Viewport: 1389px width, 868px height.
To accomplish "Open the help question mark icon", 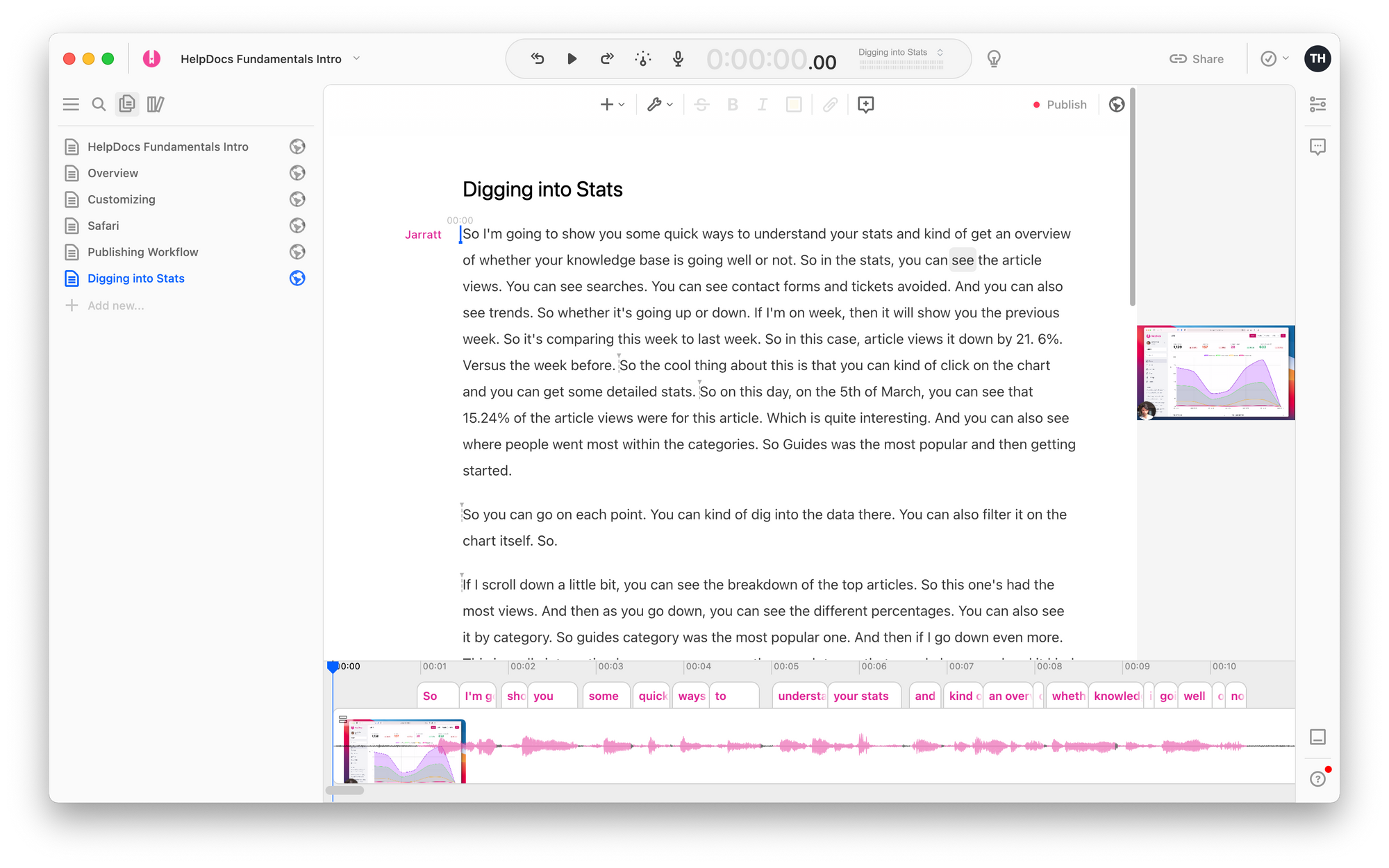I will click(1317, 779).
